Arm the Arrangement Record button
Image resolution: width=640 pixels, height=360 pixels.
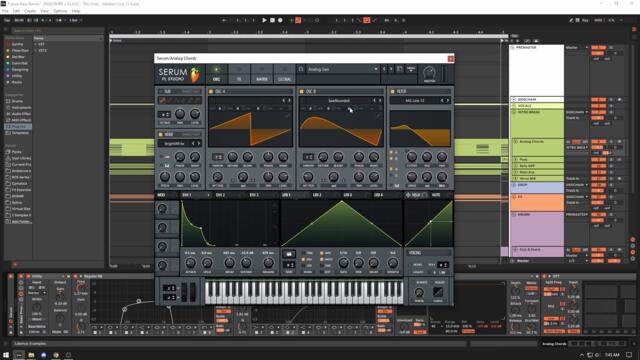pyautogui.click(x=280, y=20)
